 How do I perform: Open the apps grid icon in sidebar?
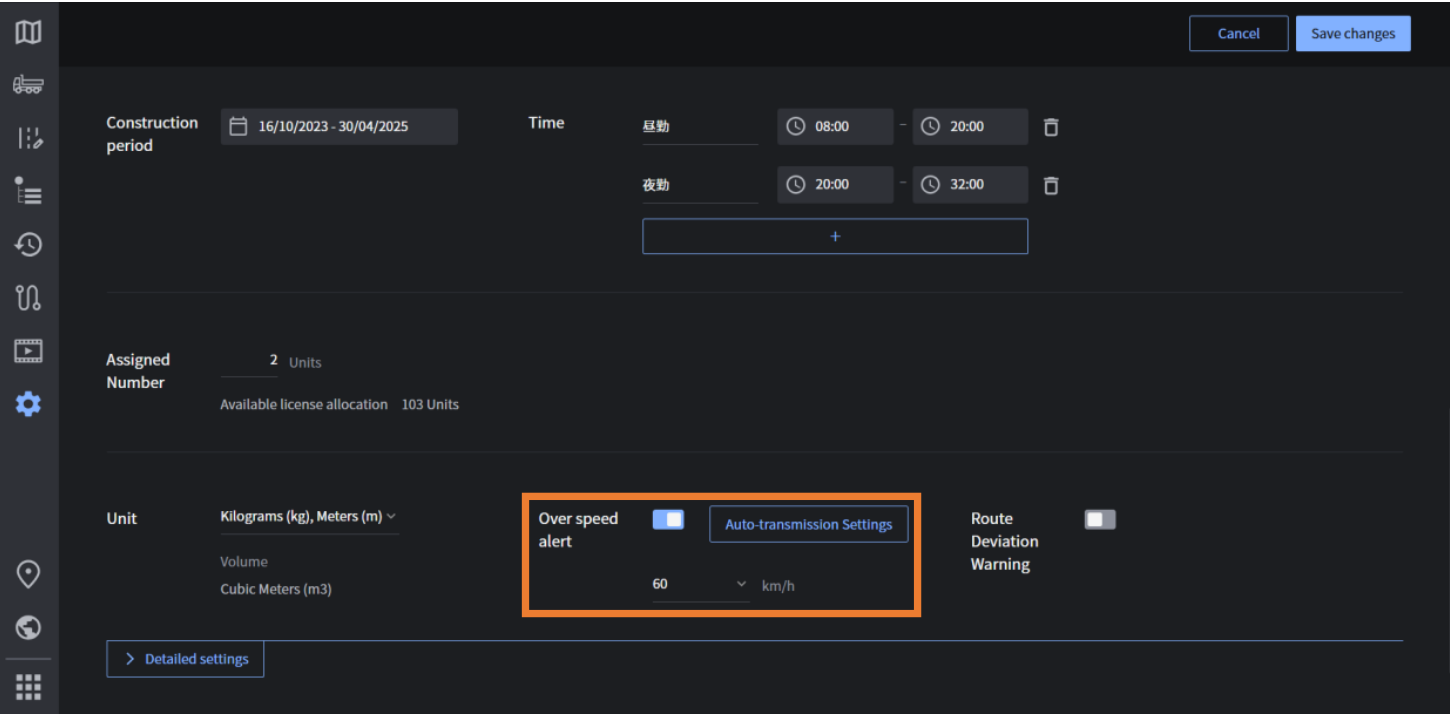pyautogui.click(x=28, y=687)
